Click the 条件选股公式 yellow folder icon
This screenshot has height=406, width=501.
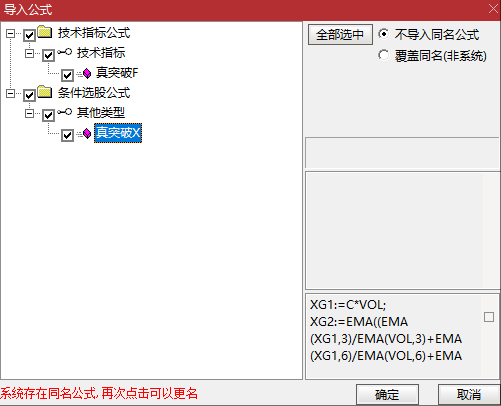click(x=45, y=92)
